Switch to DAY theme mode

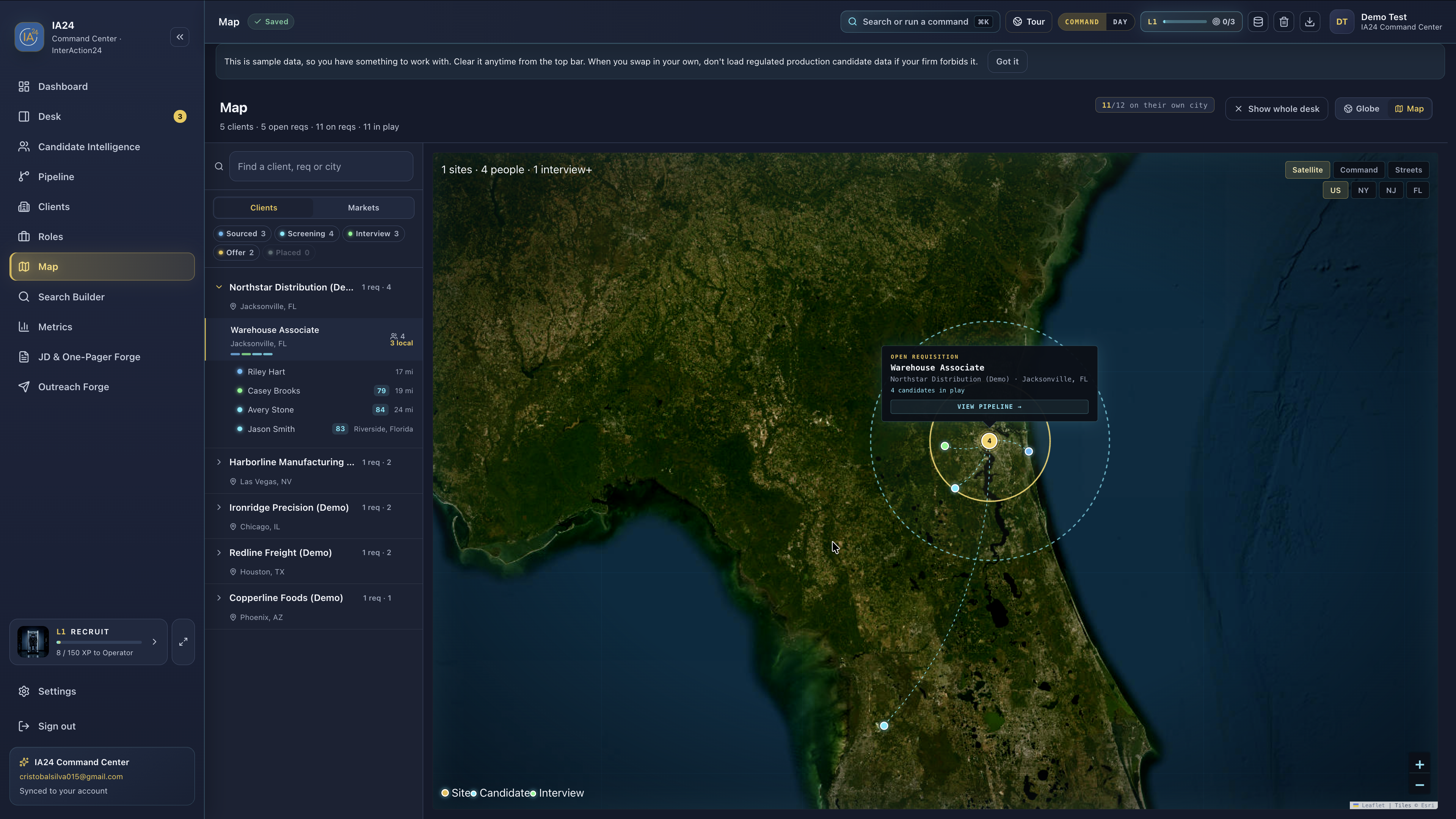pos(1120,22)
